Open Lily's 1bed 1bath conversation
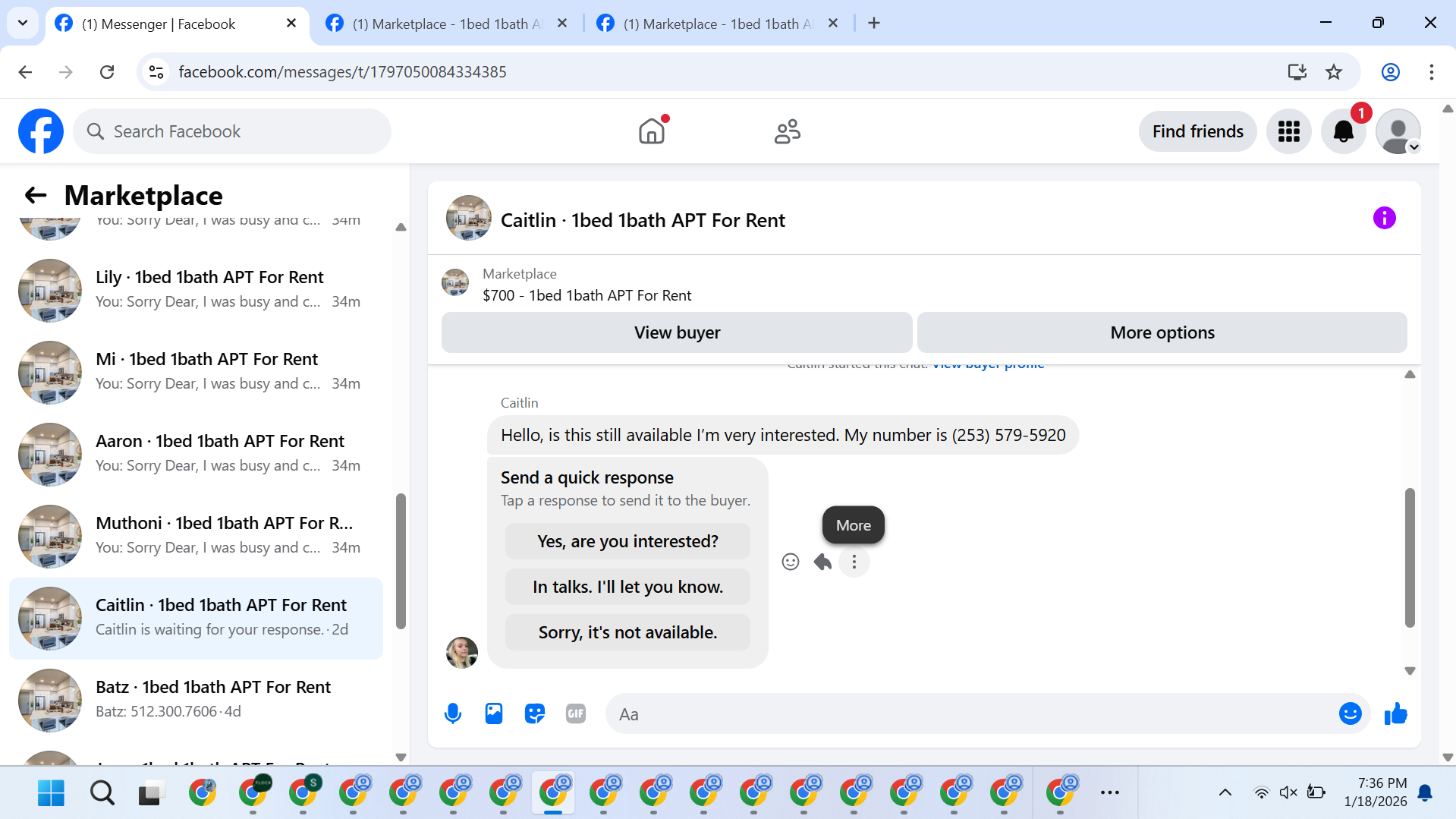 click(197, 289)
